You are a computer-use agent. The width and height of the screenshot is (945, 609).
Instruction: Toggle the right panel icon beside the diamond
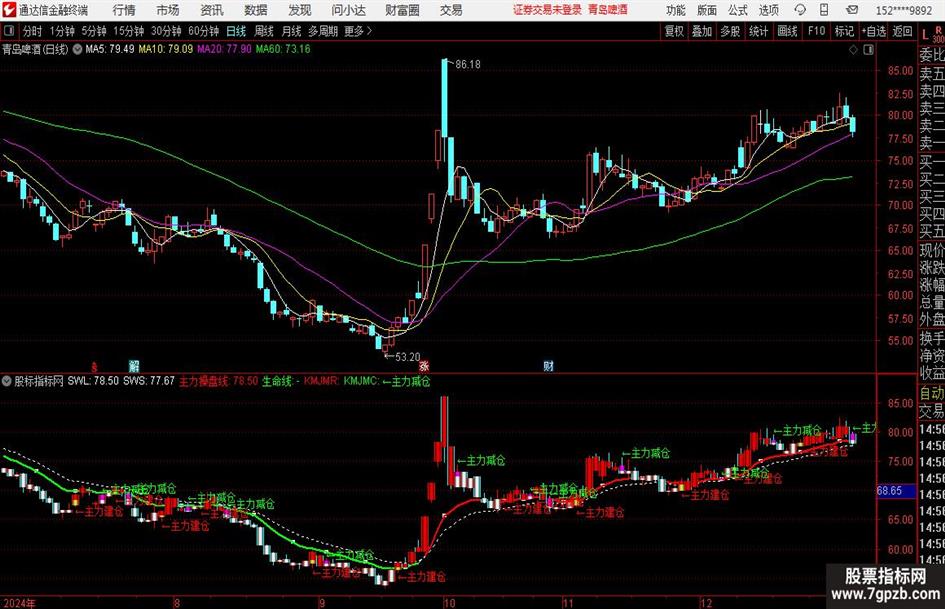[868, 50]
